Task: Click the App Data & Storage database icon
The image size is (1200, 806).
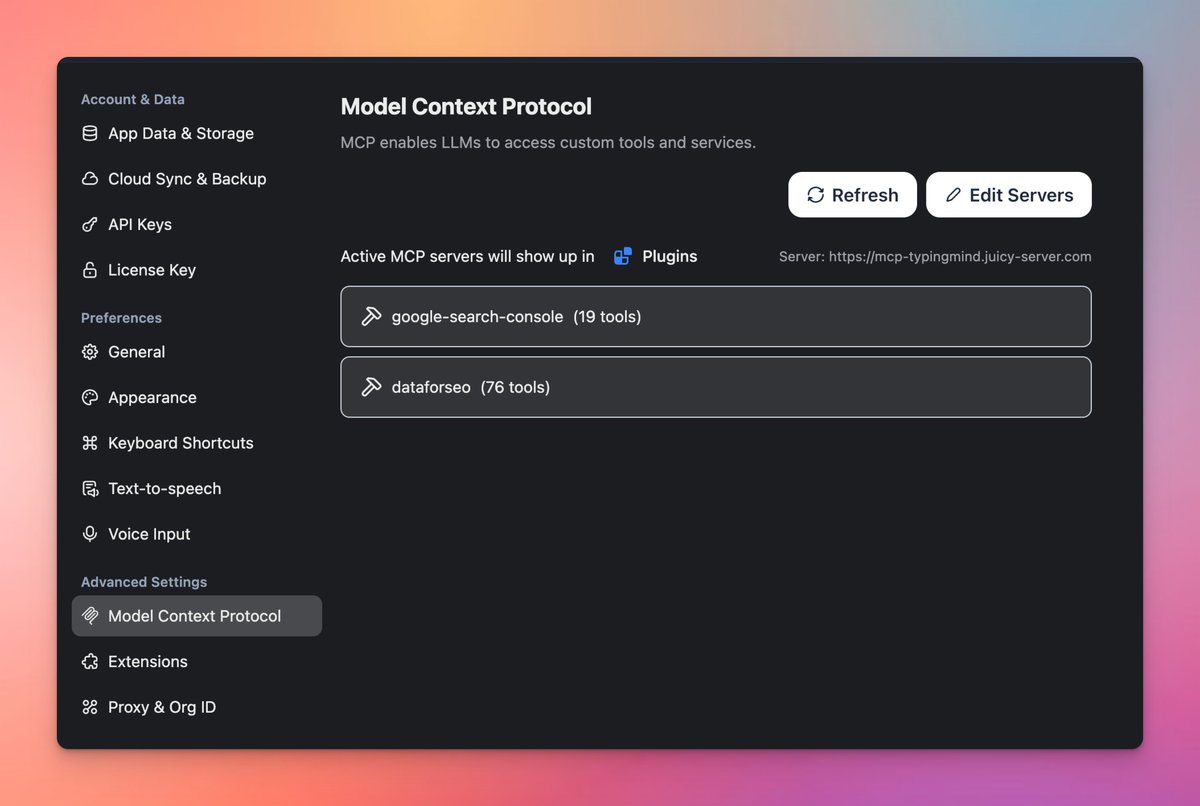Action: point(90,133)
